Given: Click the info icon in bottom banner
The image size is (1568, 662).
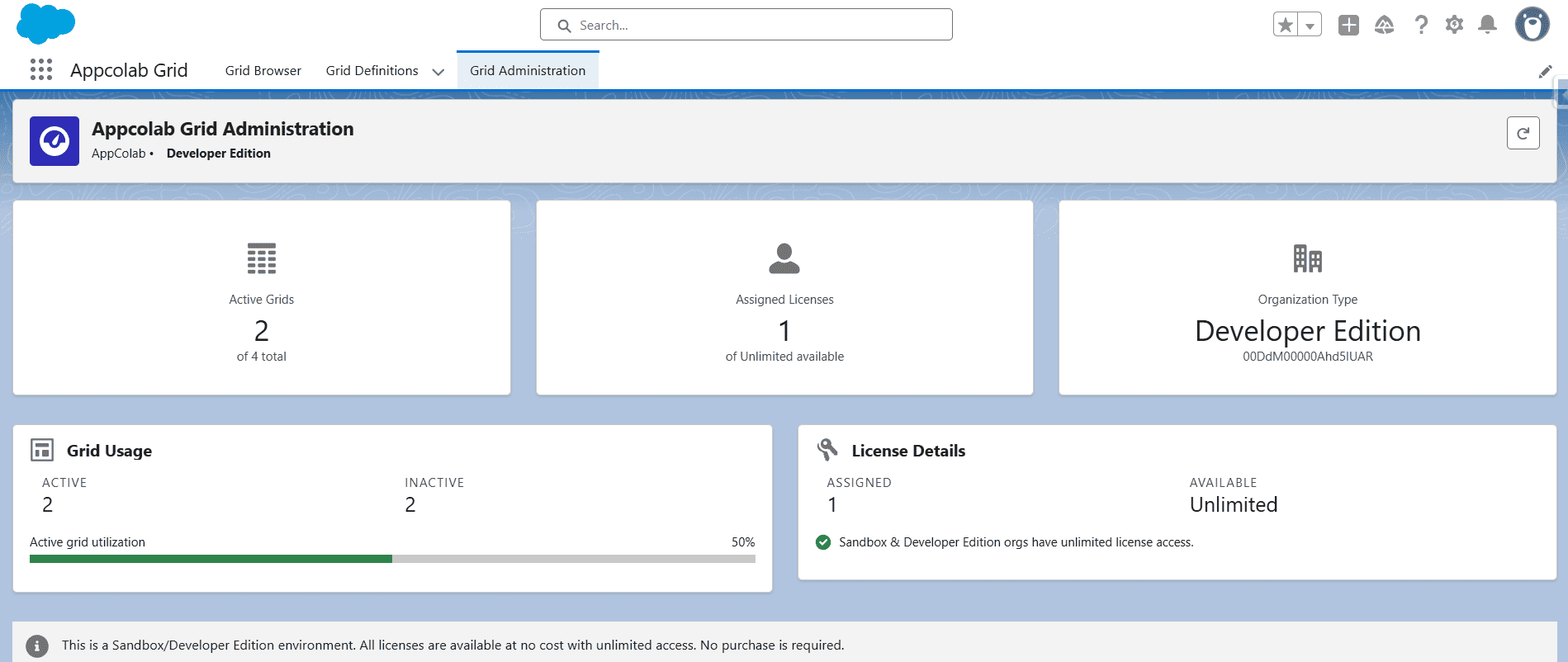Looking at the screenshot, I should (37, 645).
